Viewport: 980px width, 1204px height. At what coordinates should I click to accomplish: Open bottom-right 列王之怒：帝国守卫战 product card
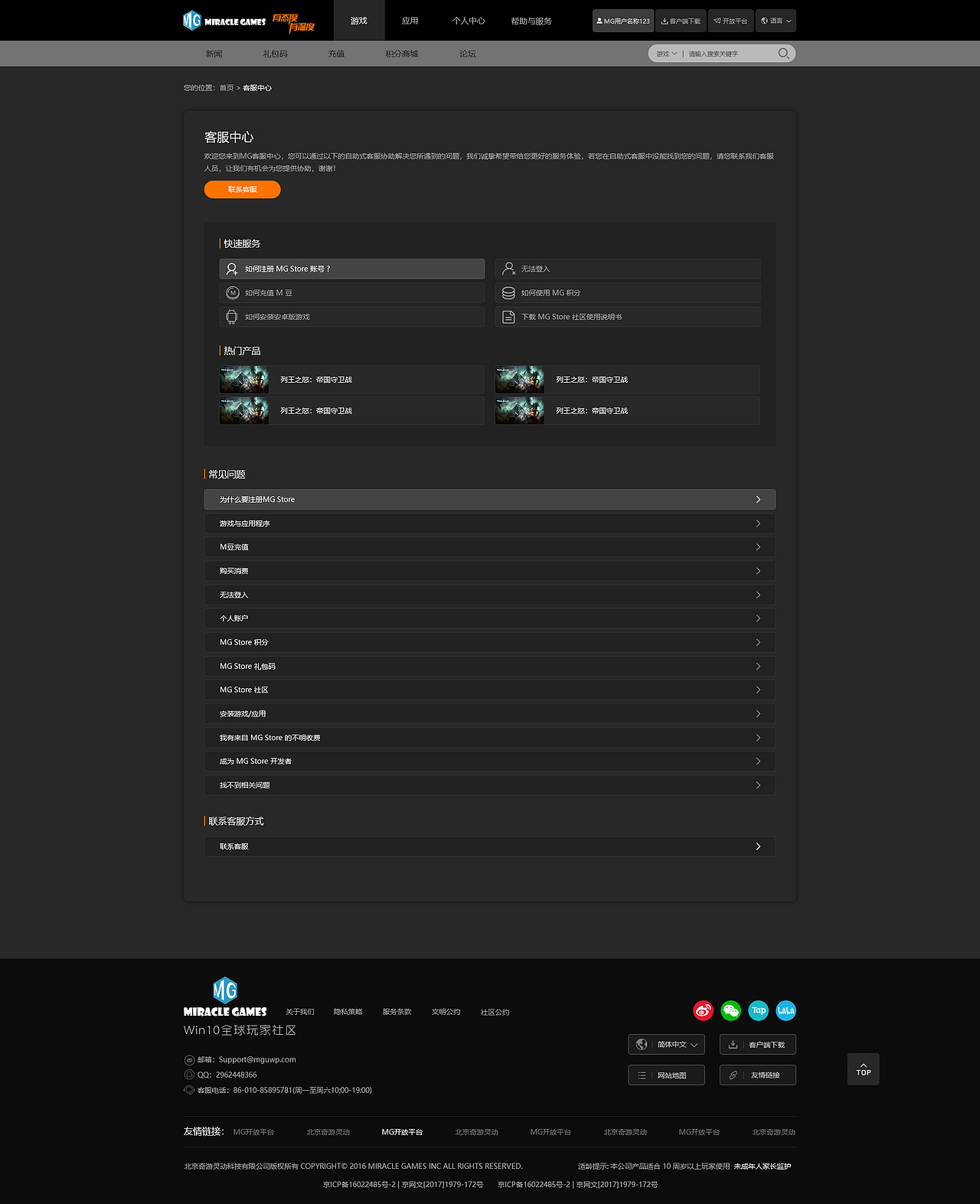(x=628, y=410)
